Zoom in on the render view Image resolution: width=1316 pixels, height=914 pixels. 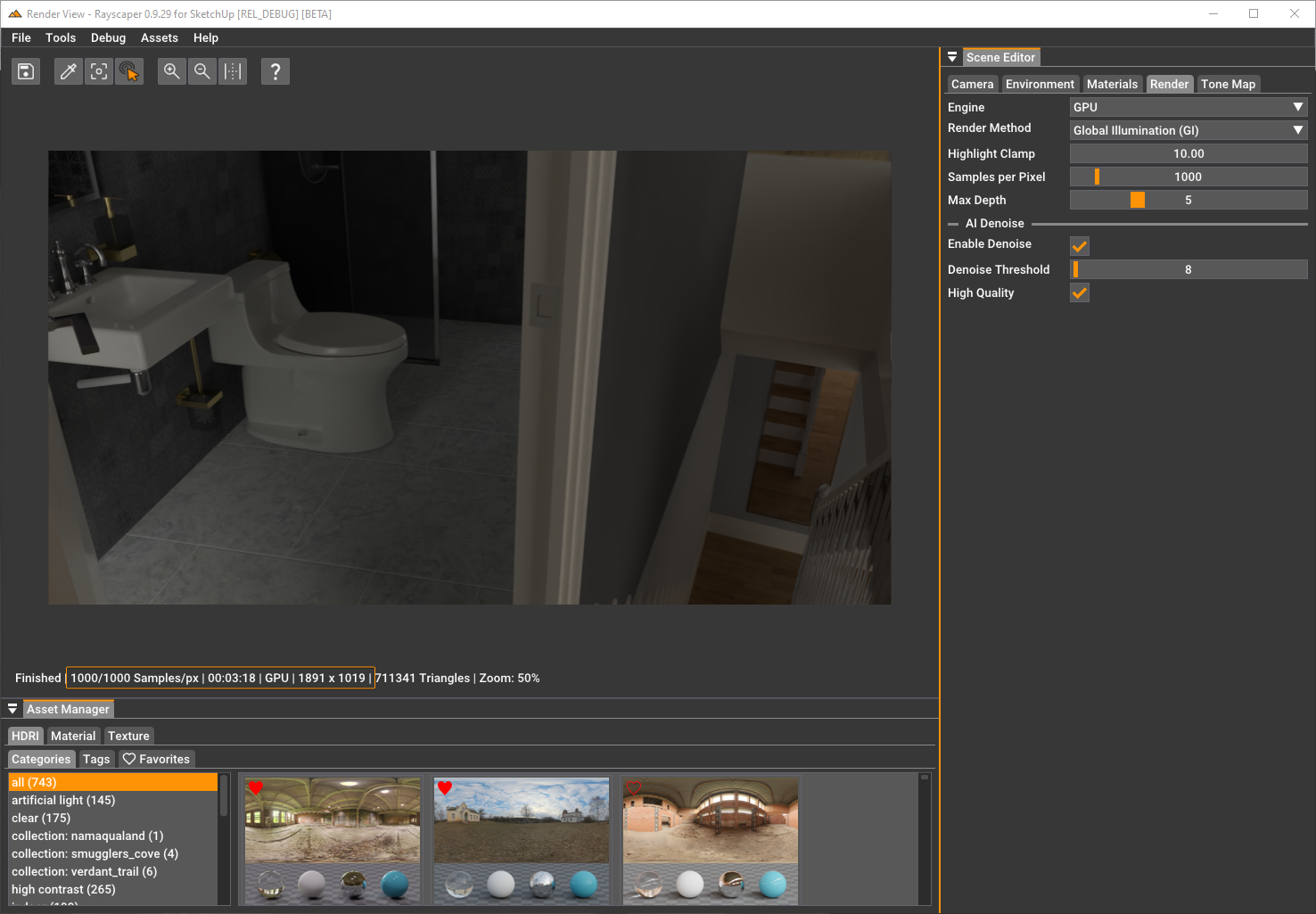172,71
